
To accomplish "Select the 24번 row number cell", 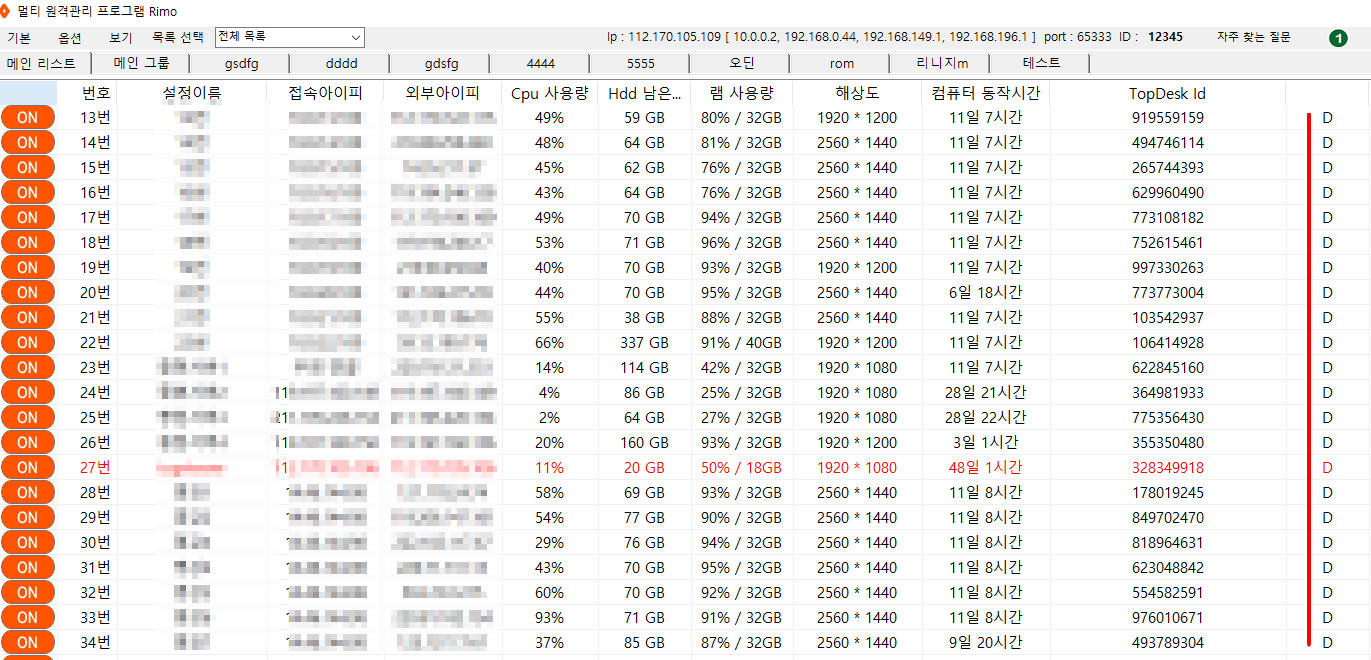I will pos(96,393).
